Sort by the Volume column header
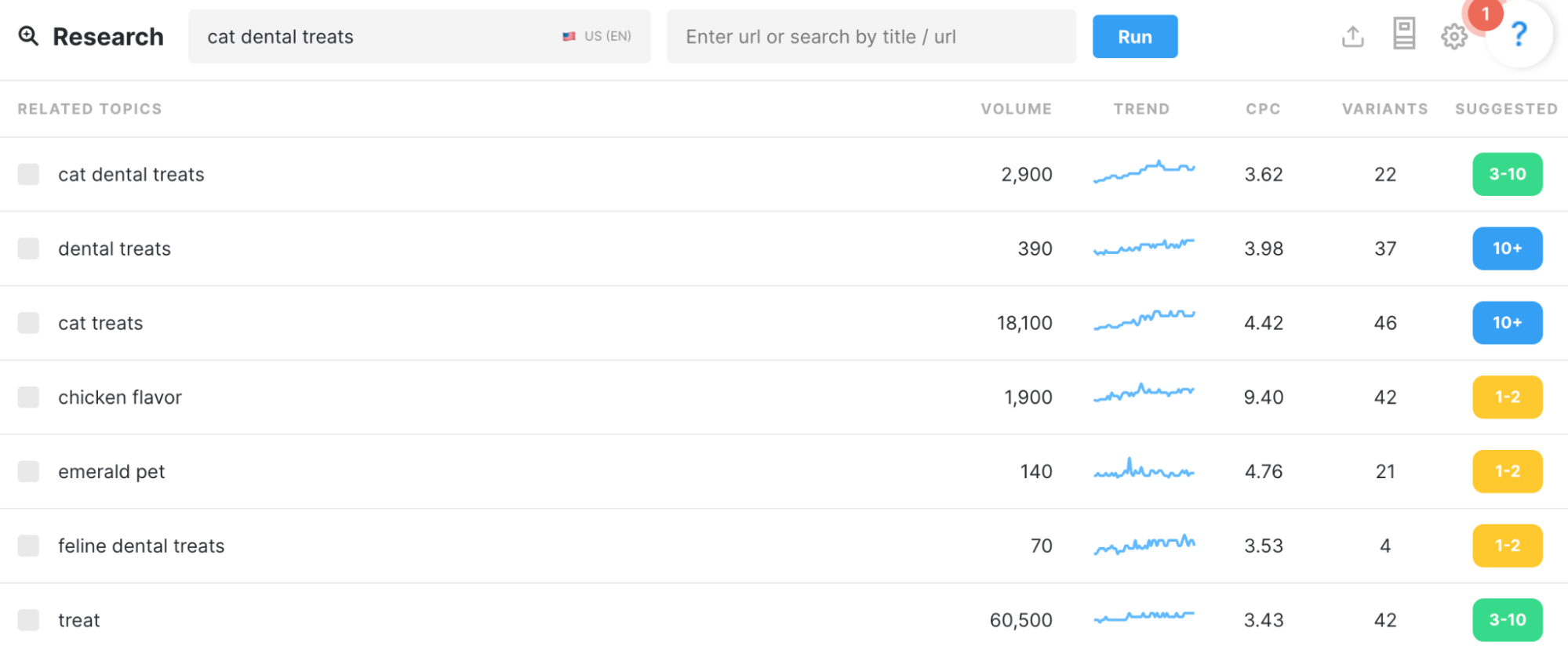 [x=1016, y=109]
